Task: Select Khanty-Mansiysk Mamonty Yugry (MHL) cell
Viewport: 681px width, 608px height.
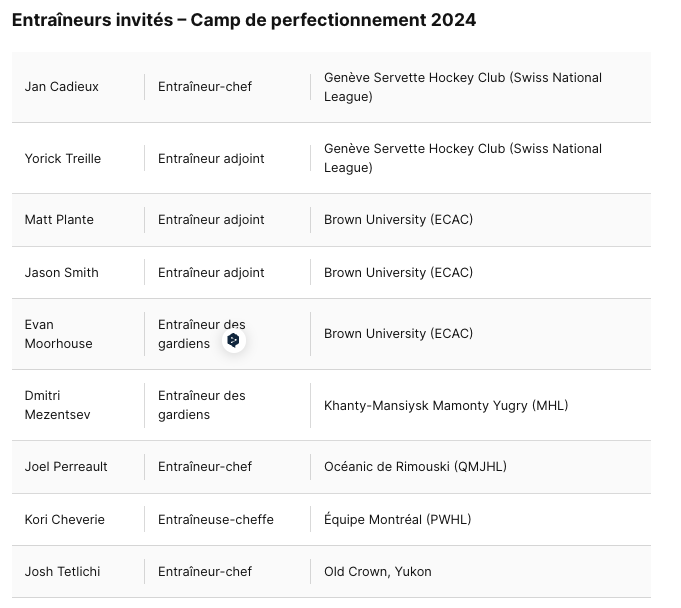Action: pyautogui.click(x=446, y=406)
